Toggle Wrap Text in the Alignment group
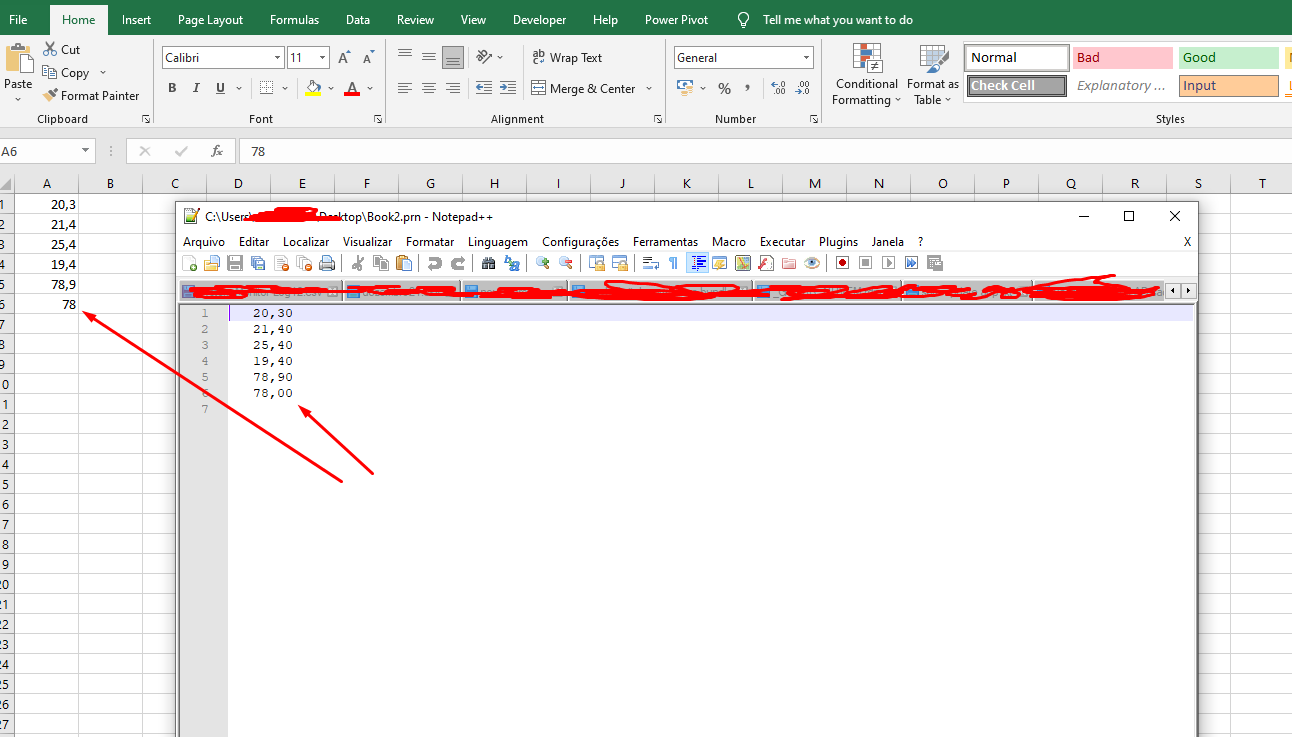The height and width of the screenshot is (737, 1292). (567, 57)
